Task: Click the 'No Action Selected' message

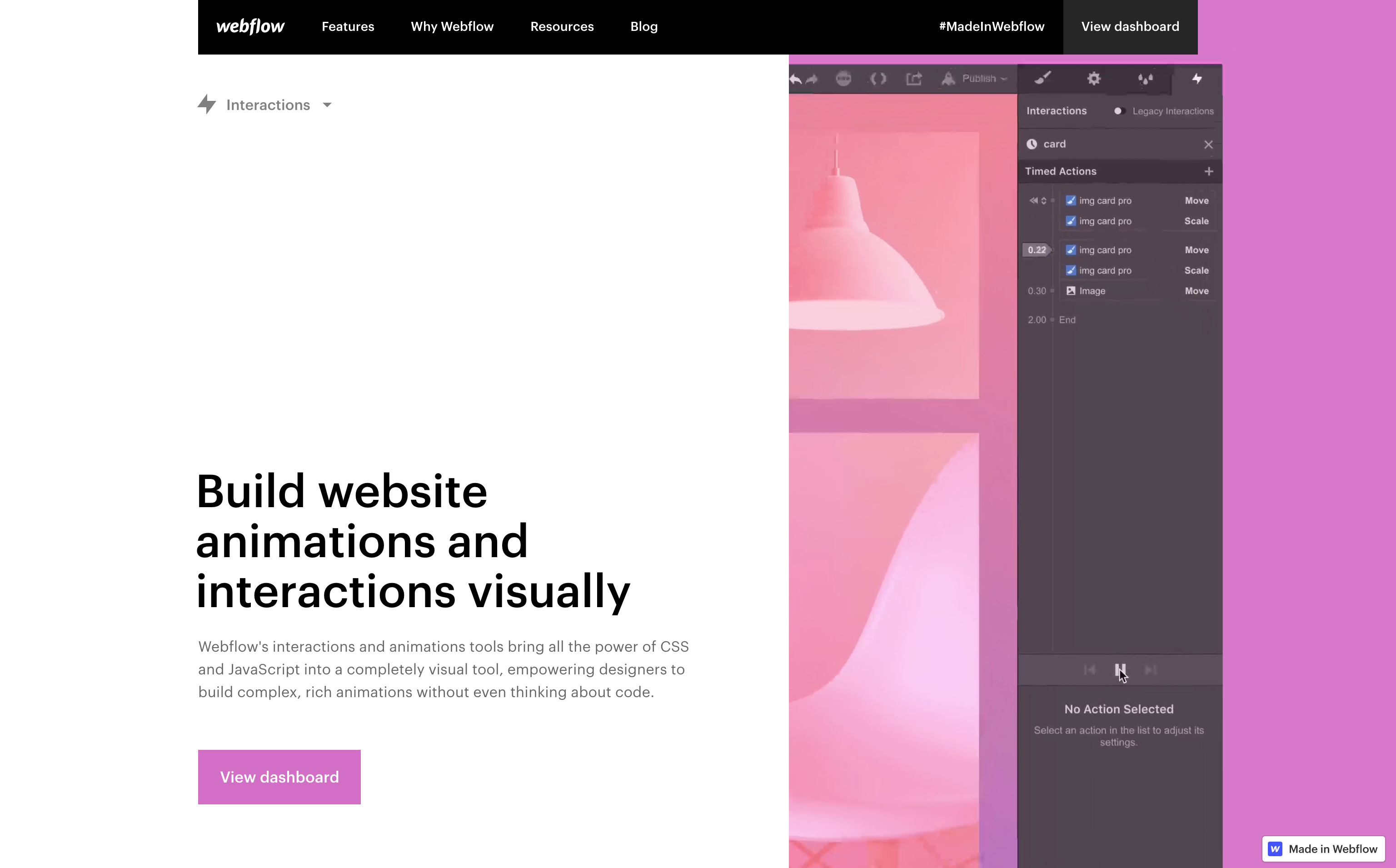Action: (1119, 709)
